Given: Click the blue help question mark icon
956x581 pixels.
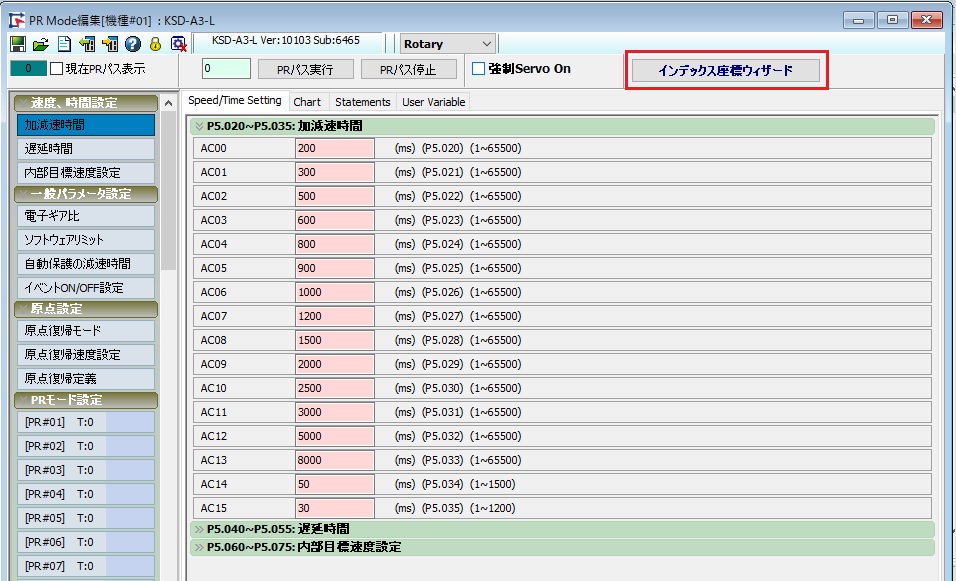Looking at the screenshot, I should (132, 44).
